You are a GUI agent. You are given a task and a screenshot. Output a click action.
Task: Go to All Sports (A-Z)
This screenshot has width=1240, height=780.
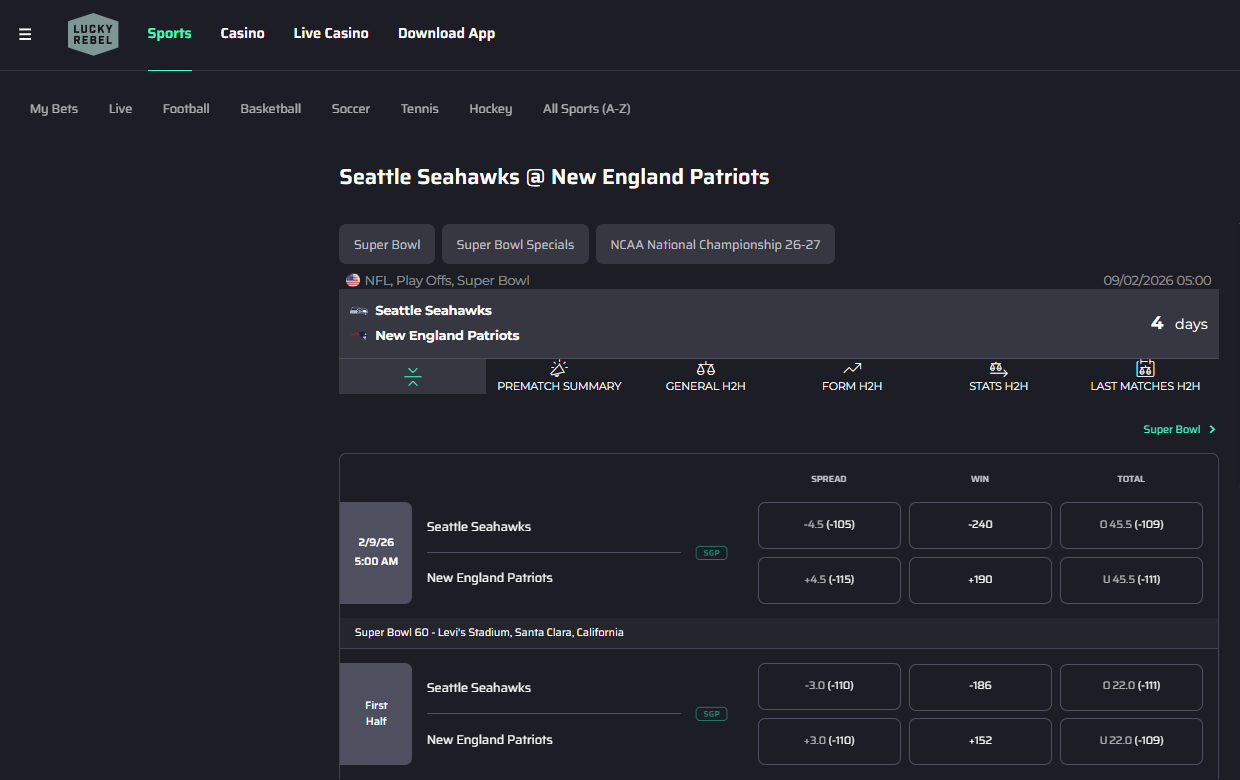[586, 109]
